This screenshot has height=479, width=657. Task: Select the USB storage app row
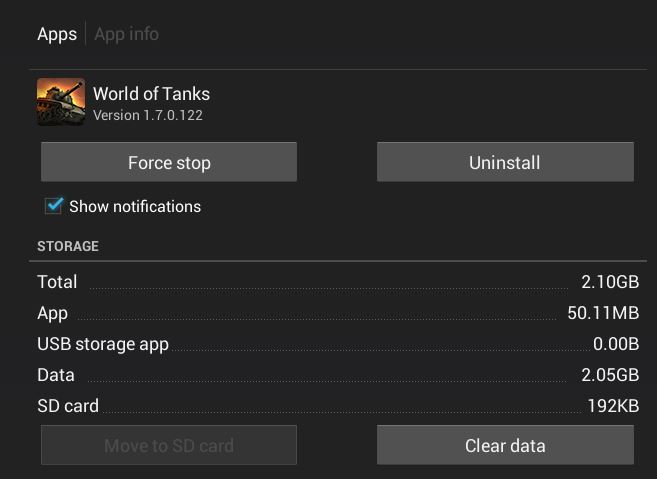(x=338, y=344)
